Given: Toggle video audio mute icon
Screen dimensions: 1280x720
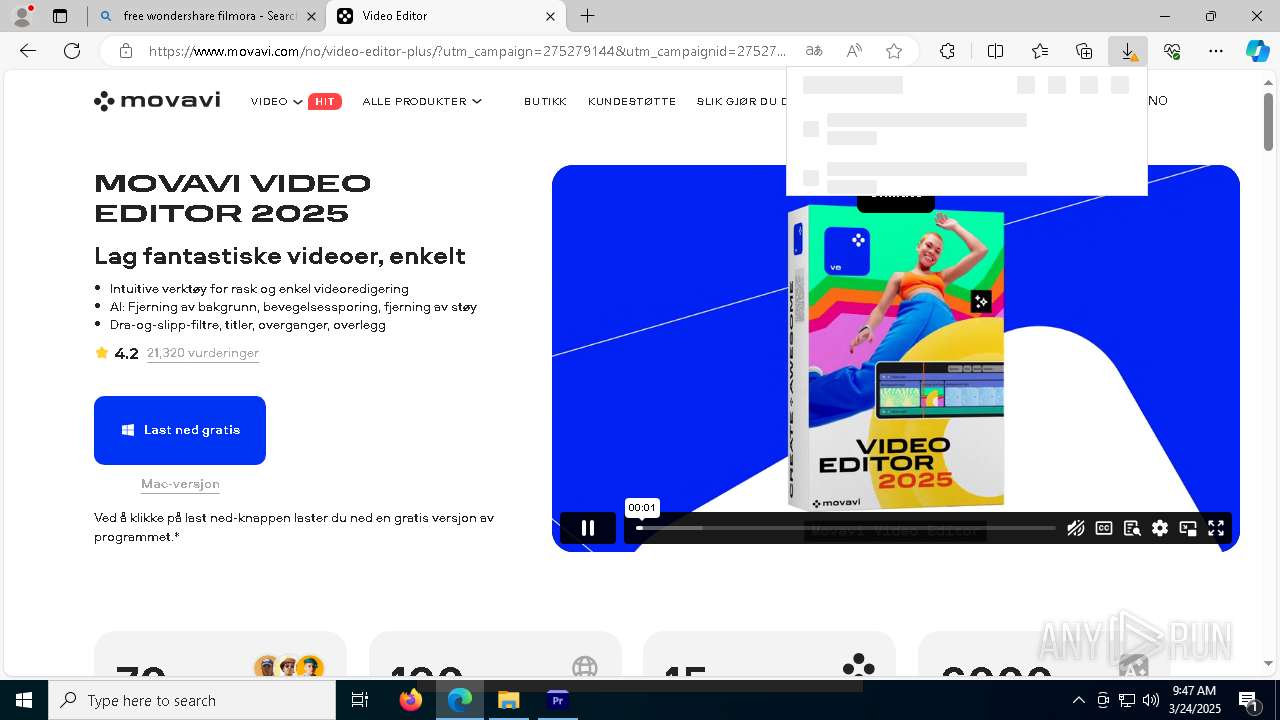Looking at the screenshot, I should pos(1076,528).
